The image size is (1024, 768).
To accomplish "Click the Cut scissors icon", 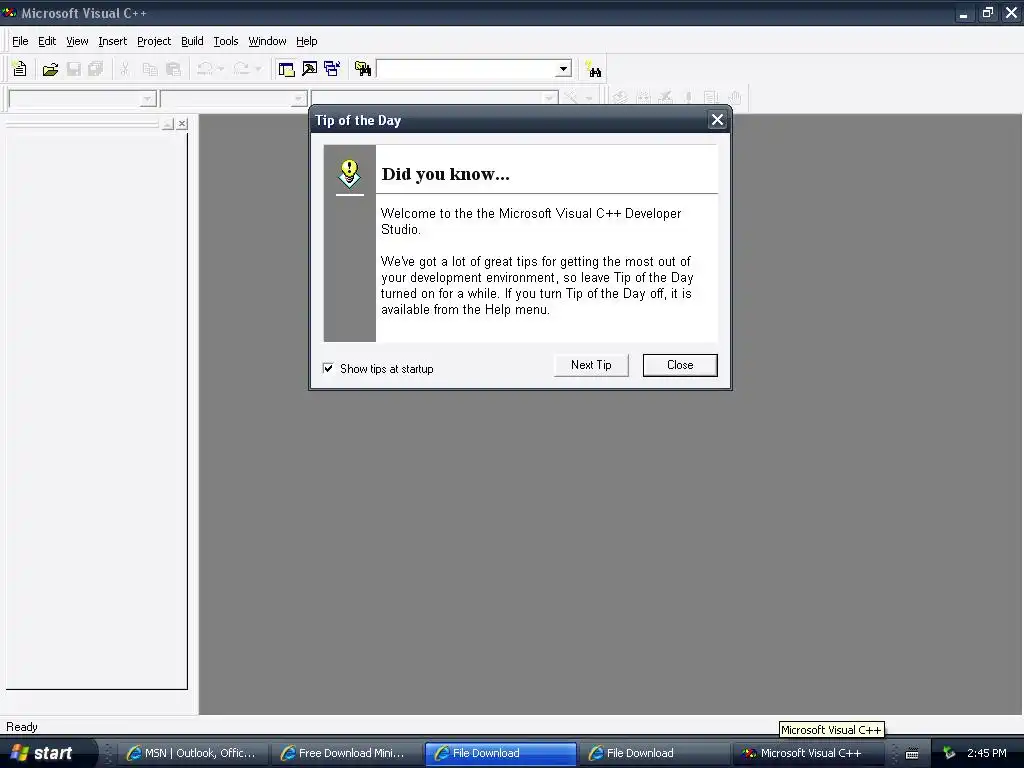I will pos(125,69).
